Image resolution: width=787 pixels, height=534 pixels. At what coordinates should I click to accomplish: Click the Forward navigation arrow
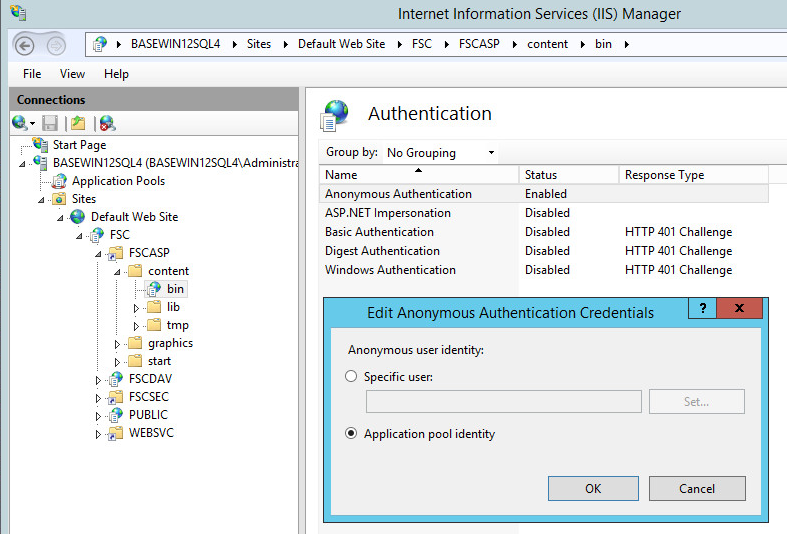coord(56,45)
